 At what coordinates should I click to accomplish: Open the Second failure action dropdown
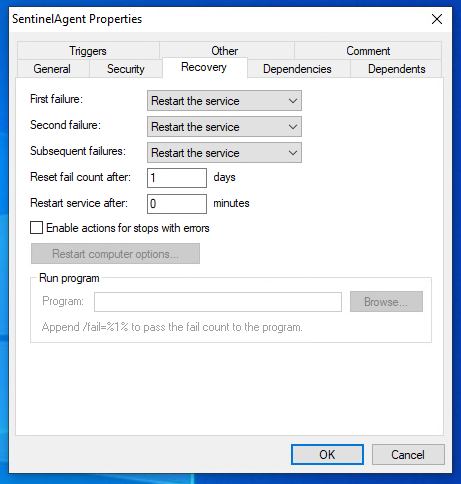(224, 127)
